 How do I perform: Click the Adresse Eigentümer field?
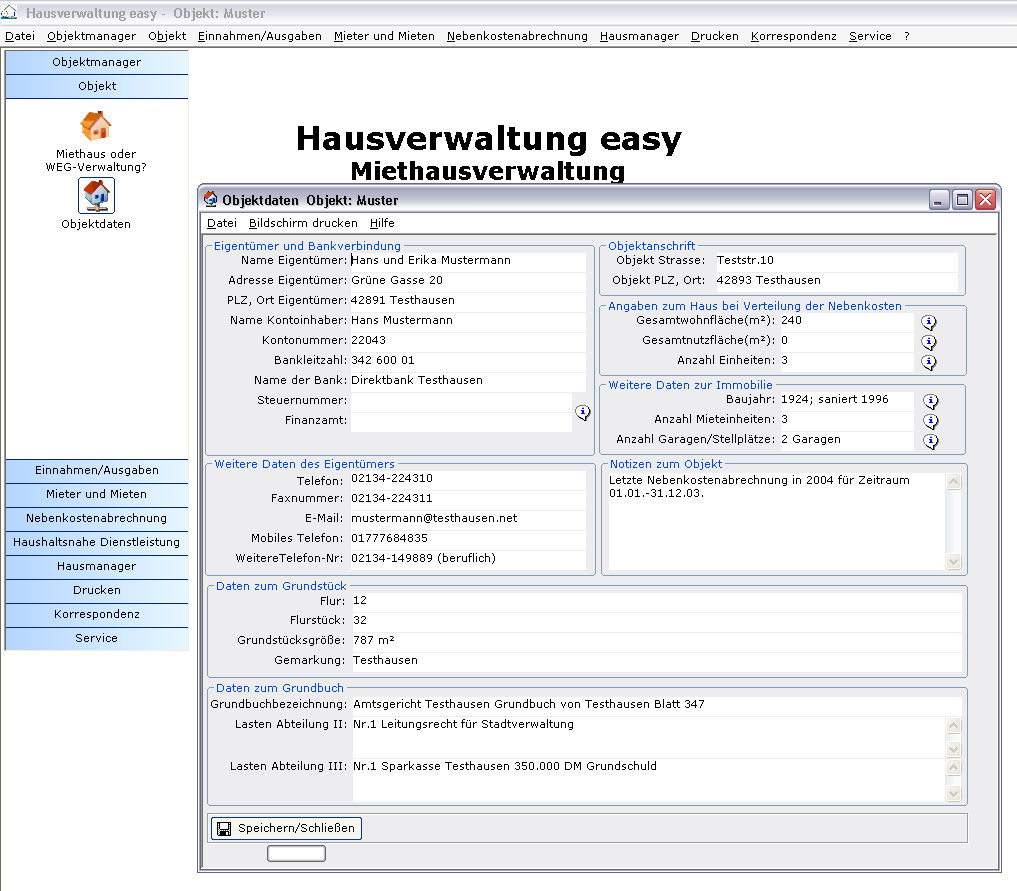coord(468,281)
